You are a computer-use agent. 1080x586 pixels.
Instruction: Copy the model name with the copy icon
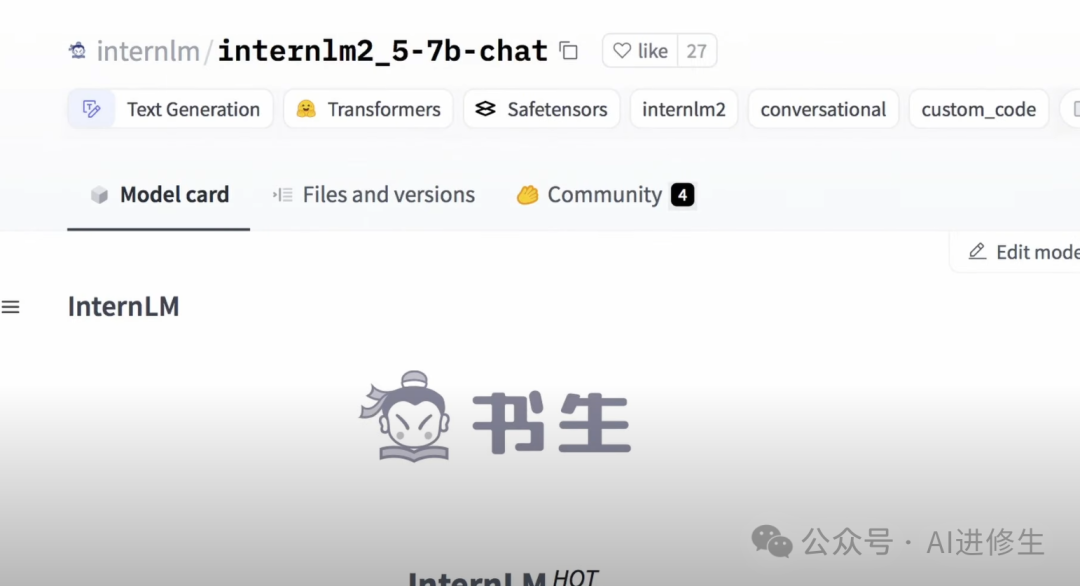568,51
